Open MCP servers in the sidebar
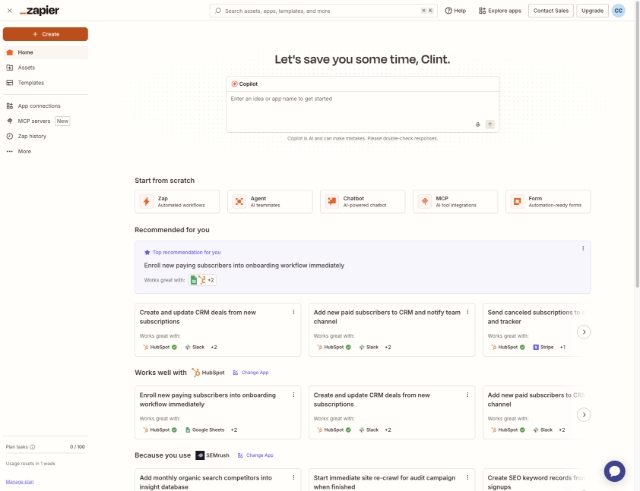This screenshot has height=491, width=640. [45, 121]
